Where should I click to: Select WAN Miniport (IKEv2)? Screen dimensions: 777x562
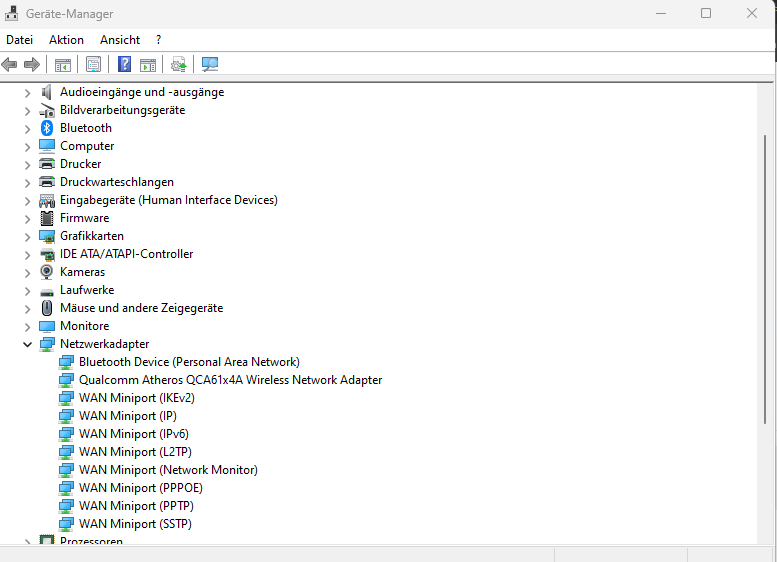pos(137,398)
